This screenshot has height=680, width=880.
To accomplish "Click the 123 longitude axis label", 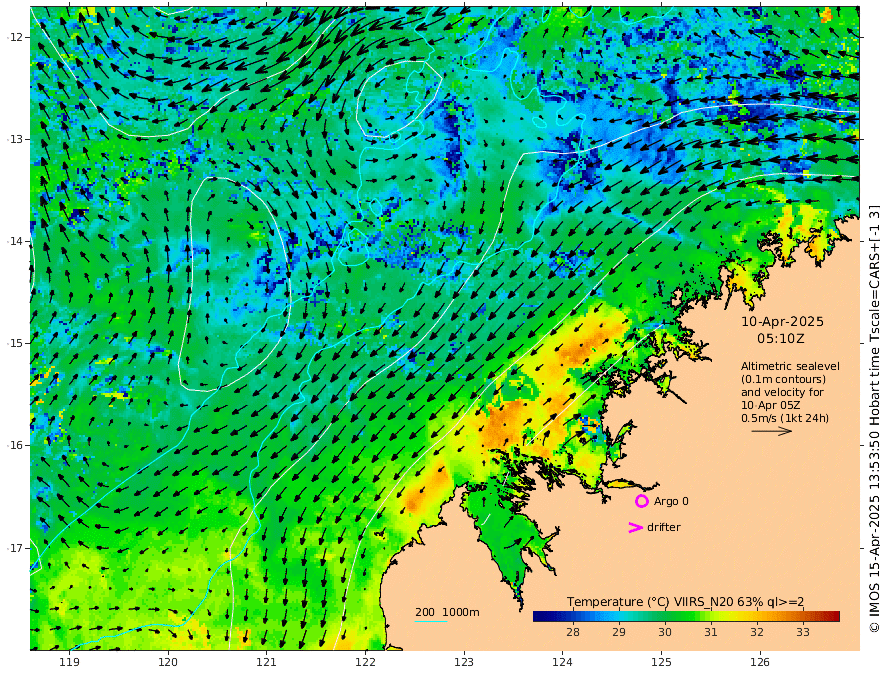I will 464,662.
